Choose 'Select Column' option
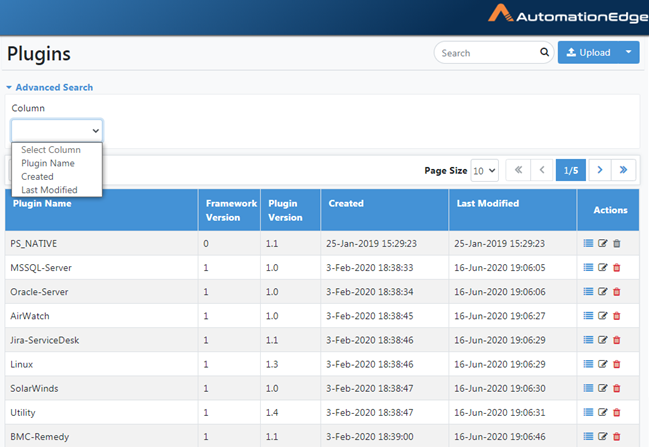Screen dimensions: 649x447 tap(51, 149)
